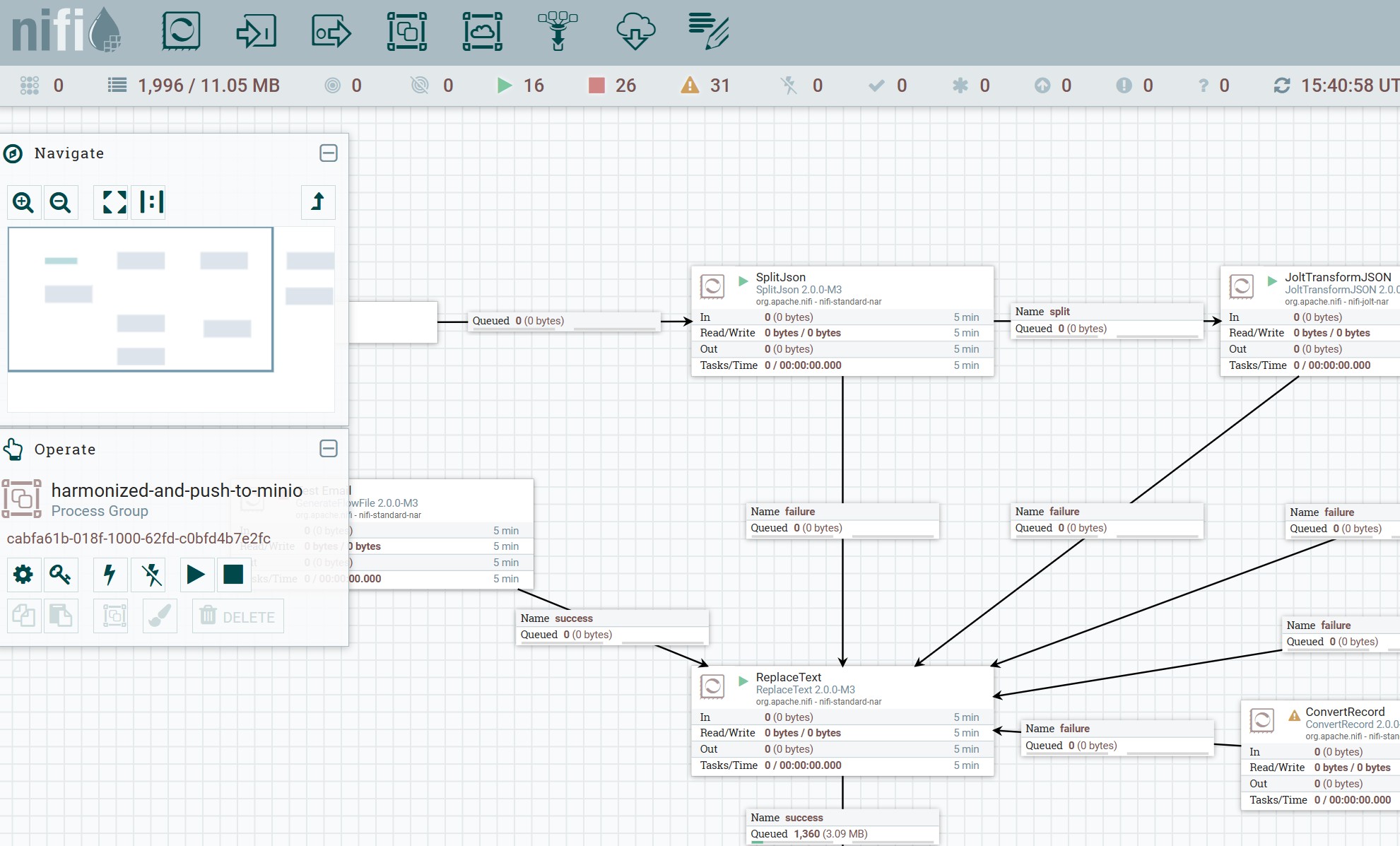Click active threads count icon
Image resolution: width=1400 pixels, height=846 pixels.
[29, 86]
